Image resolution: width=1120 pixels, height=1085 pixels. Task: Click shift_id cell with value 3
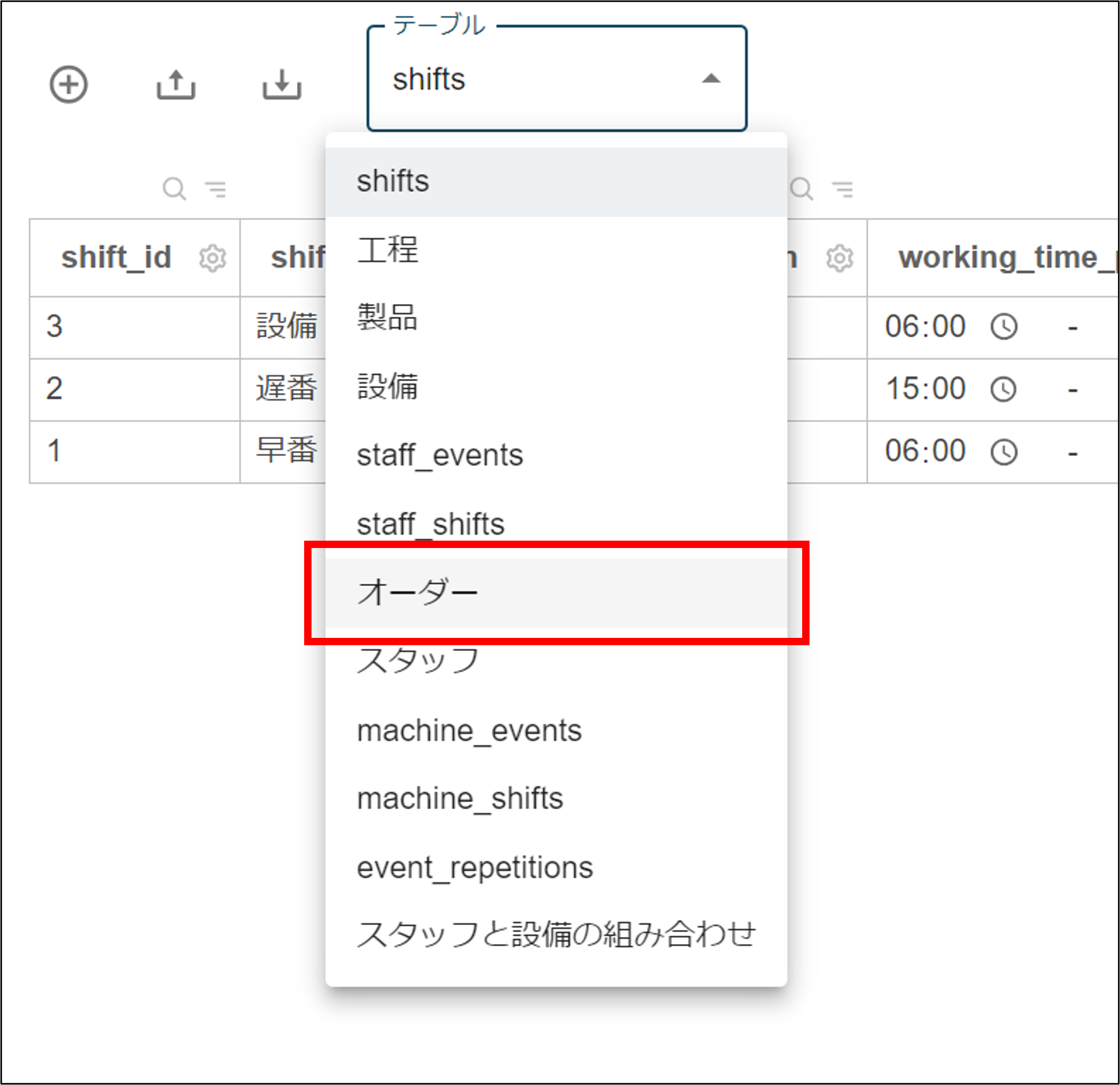point(135,327)
